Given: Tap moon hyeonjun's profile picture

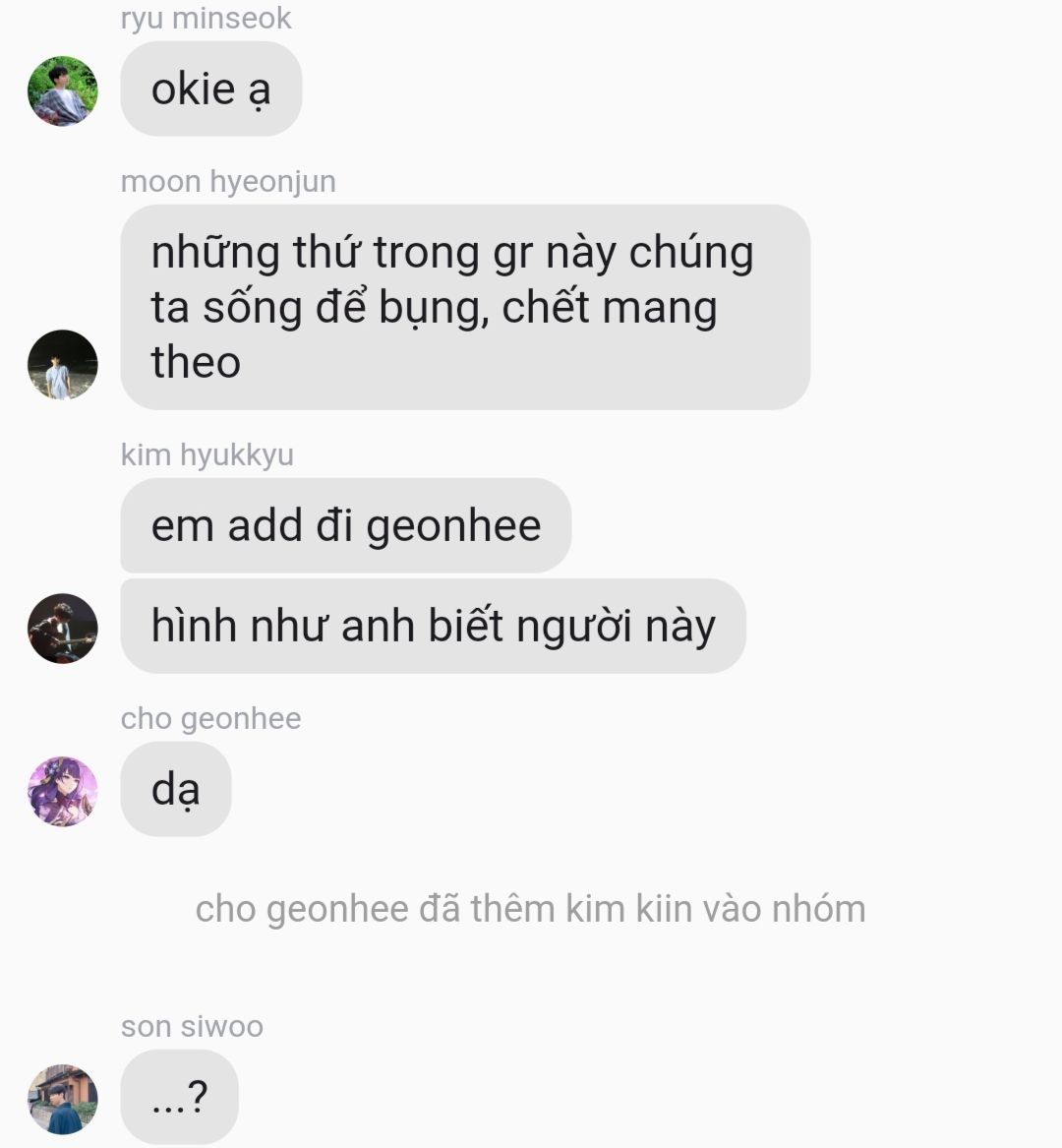Looking at the screenshot, I should pyautogui.click(x=62, y=365).
